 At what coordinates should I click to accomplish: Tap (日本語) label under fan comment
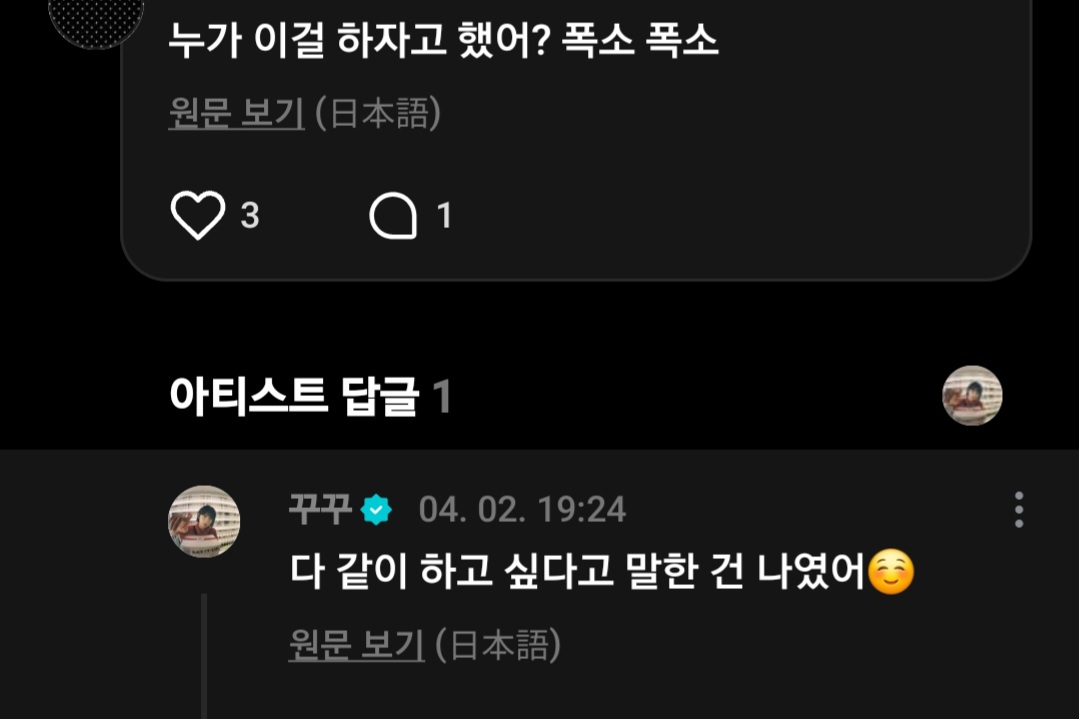click(x=378, y=114)
